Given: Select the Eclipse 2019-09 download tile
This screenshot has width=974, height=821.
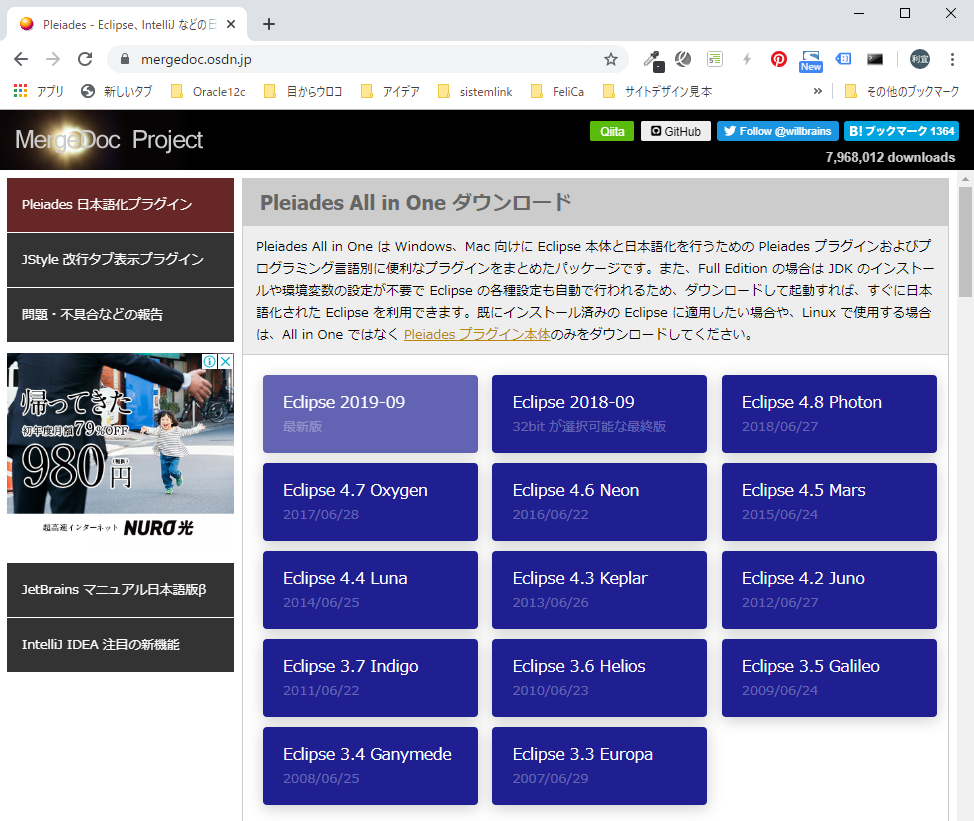Looking at the screenshot, I should click(x=370, y=414).
